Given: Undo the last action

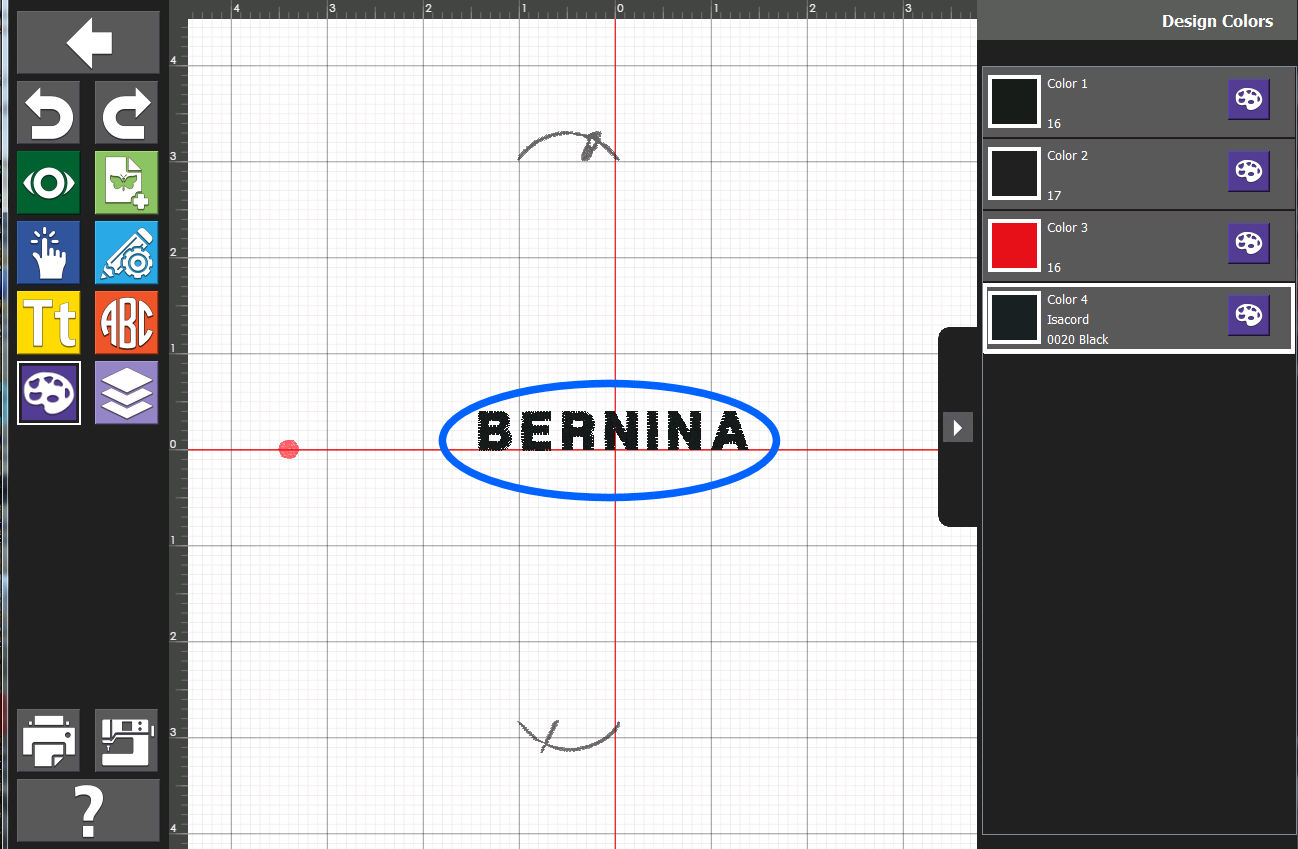Looking at the screenshot, I should (48, 112).
